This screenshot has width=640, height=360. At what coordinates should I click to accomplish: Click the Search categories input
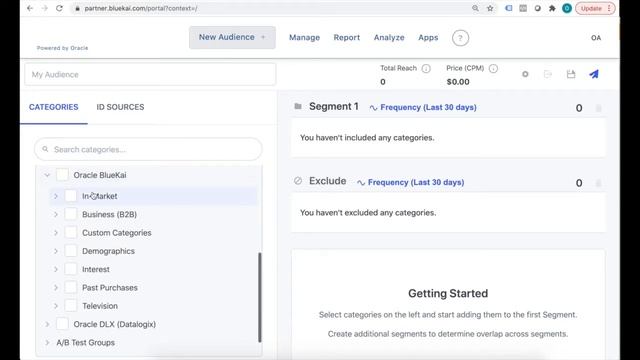tap(148, 149)
